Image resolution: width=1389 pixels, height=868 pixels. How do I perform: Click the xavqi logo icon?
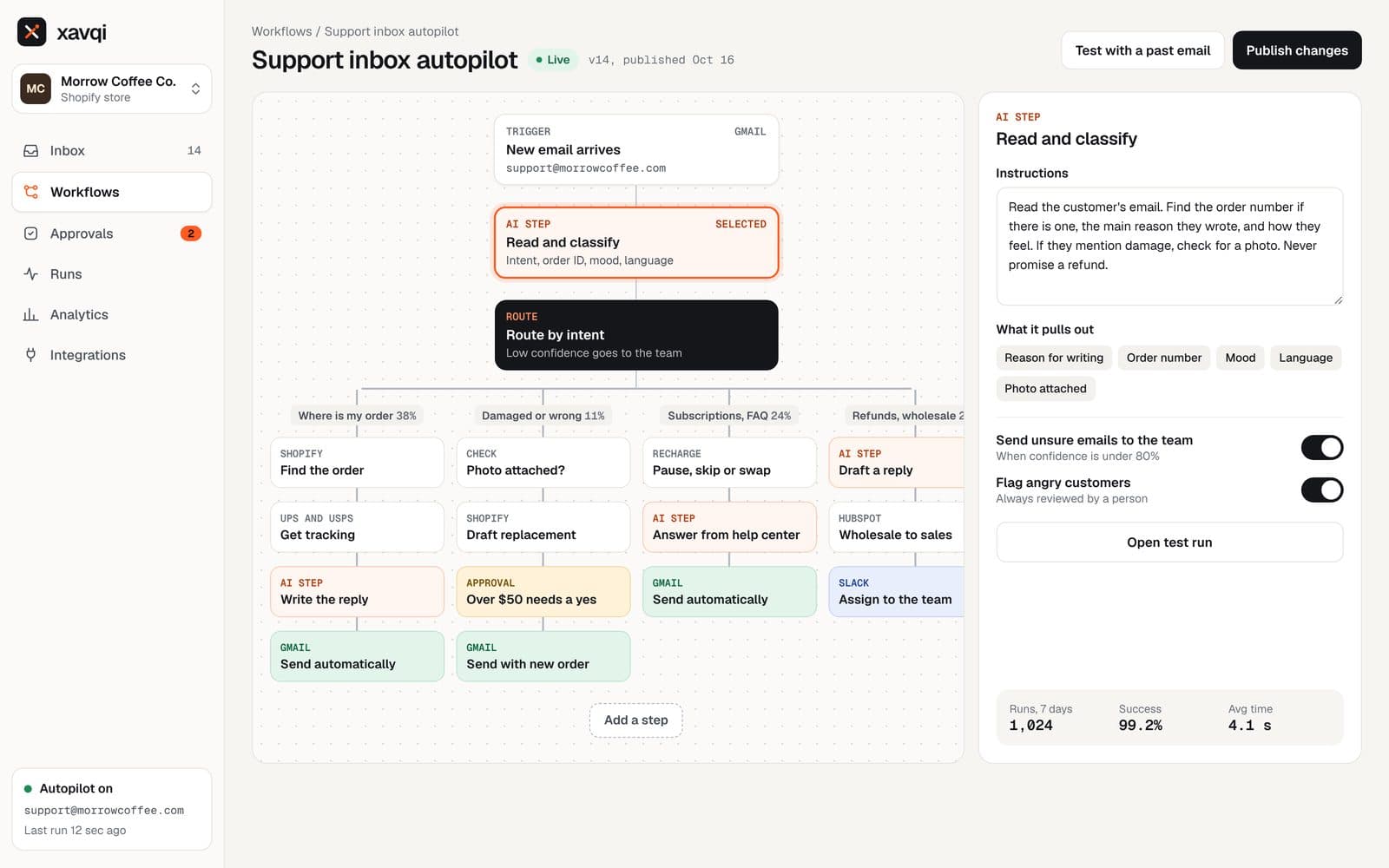pos(32,32)
